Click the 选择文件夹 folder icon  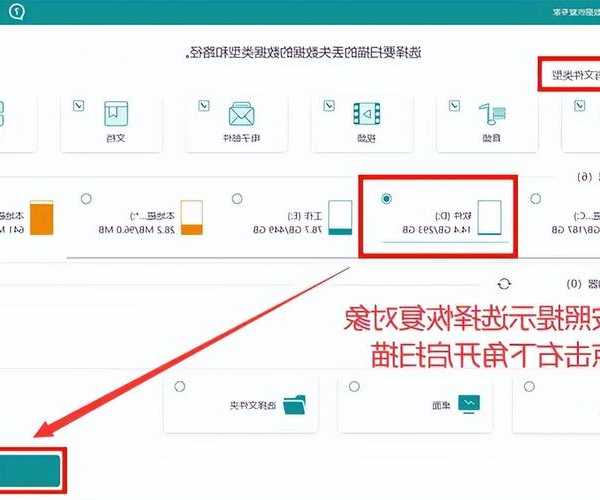click(x=295, y=405)
